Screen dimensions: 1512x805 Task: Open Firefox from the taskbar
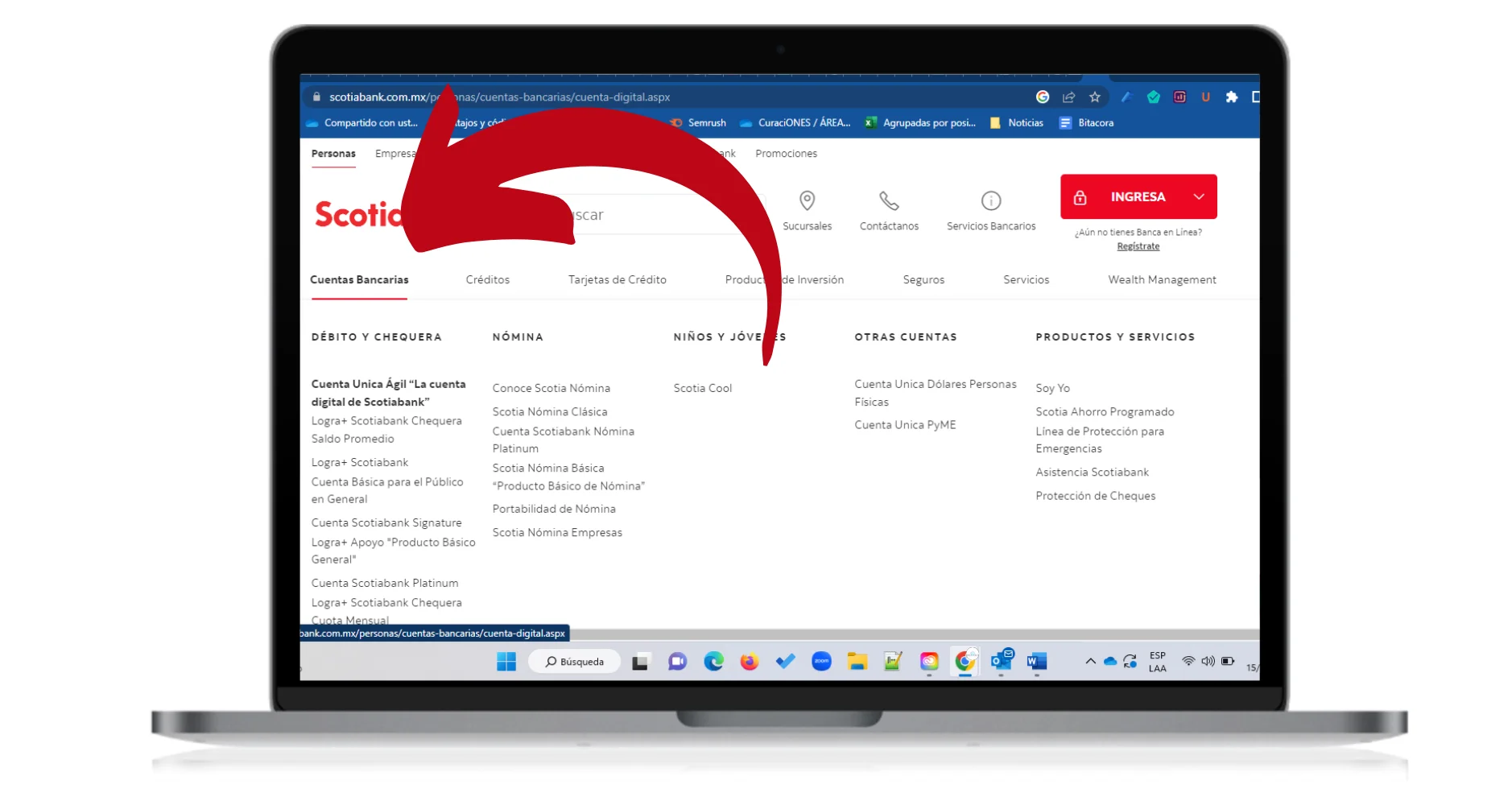pos(750,662)
